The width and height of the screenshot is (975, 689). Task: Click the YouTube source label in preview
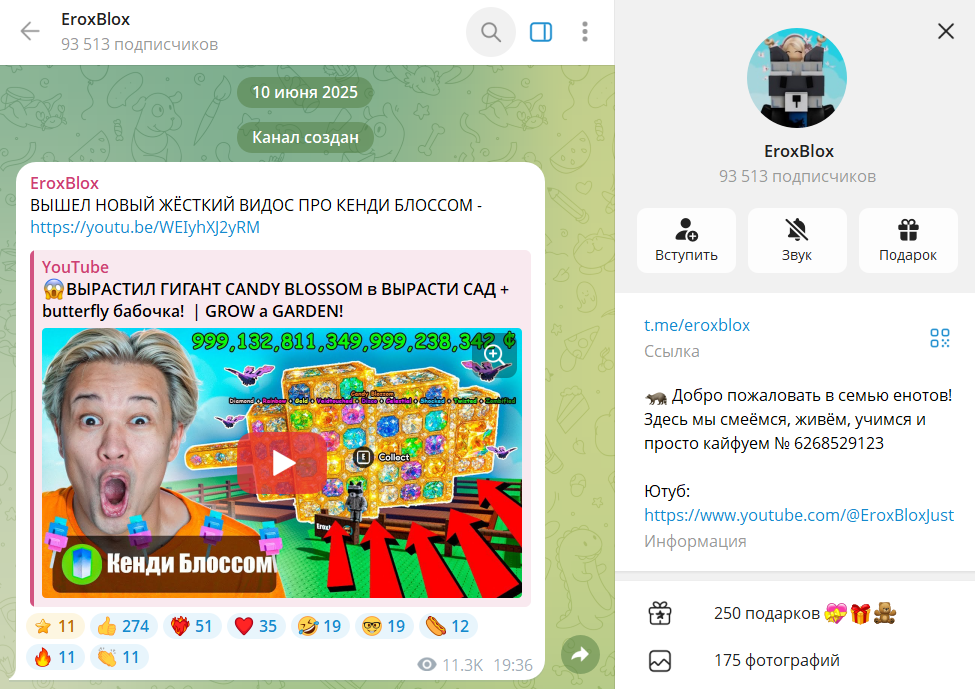75,267
